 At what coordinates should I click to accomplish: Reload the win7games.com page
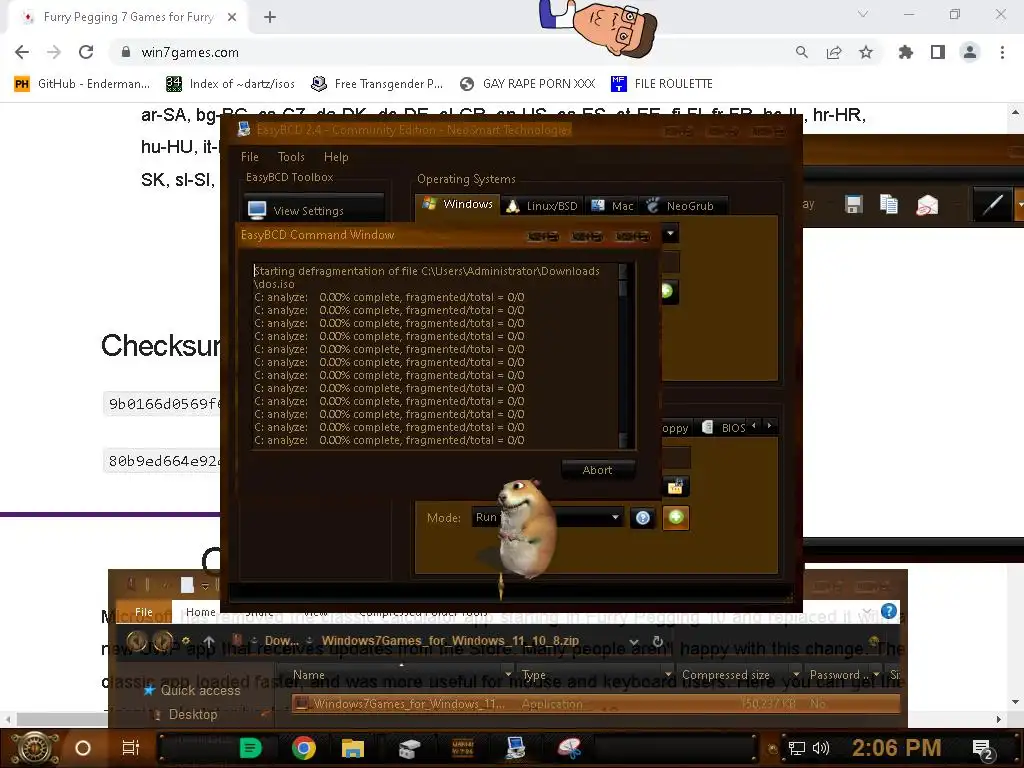pyautogui.click(x=86, y=52)
